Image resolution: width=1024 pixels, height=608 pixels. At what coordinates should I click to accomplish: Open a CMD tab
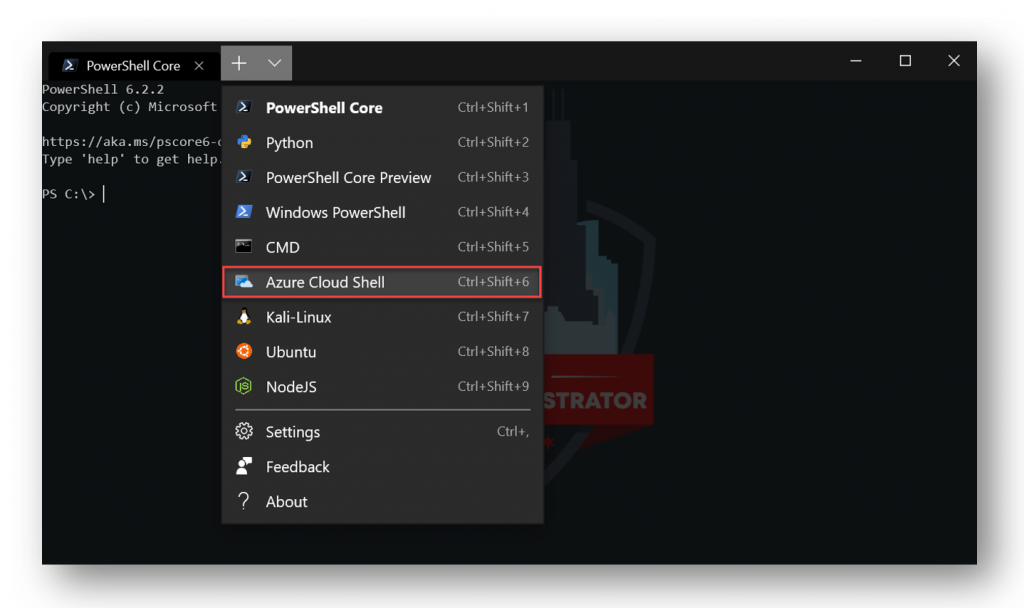[382, 246]
